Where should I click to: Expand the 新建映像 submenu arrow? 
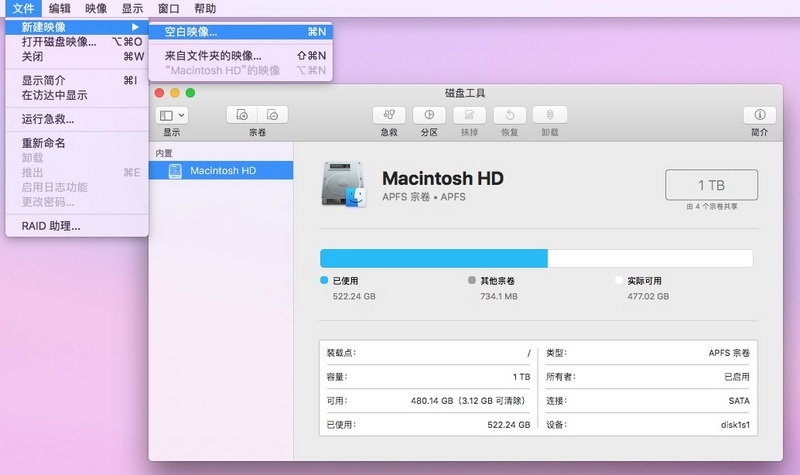[x=135, y=27]
